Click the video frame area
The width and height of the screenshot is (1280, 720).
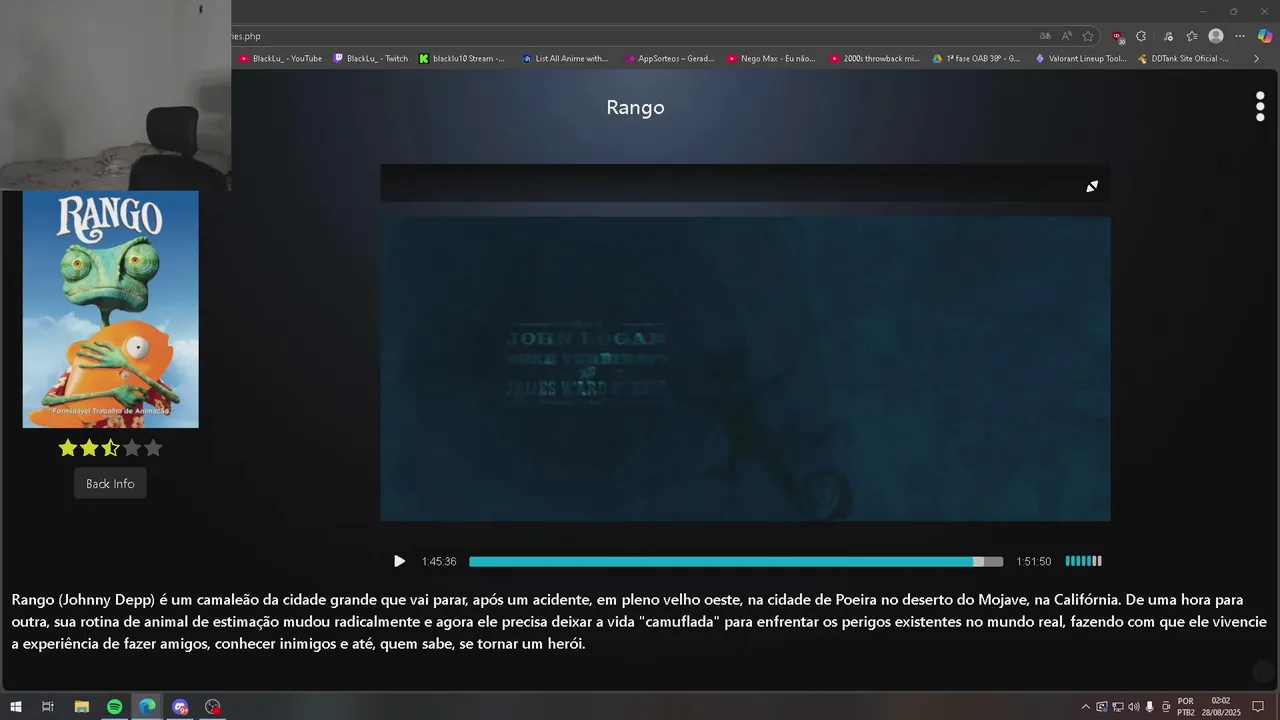coord(745,368)
